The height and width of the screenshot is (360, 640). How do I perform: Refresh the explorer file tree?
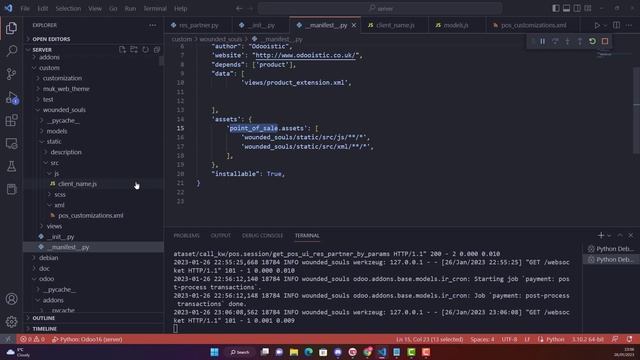click(x=145, y=49)
